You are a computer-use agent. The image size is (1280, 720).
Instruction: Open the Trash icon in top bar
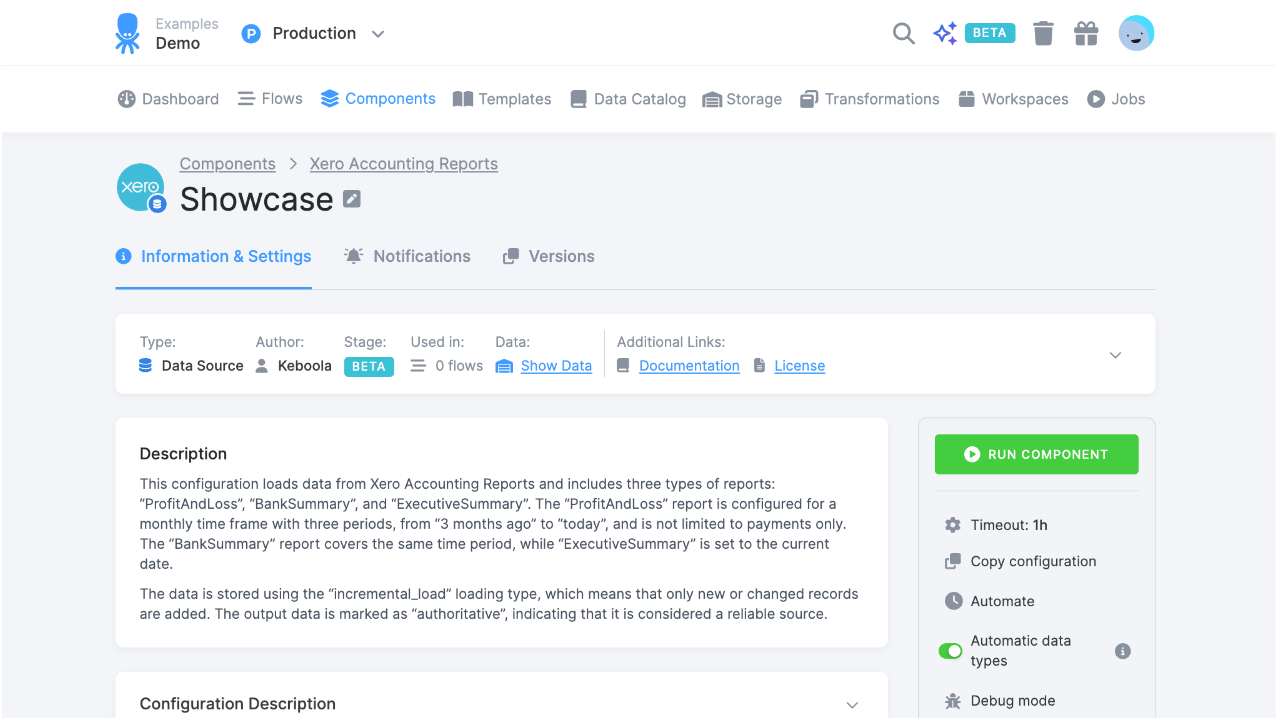pyautogui.click(x=1043, y=33)
